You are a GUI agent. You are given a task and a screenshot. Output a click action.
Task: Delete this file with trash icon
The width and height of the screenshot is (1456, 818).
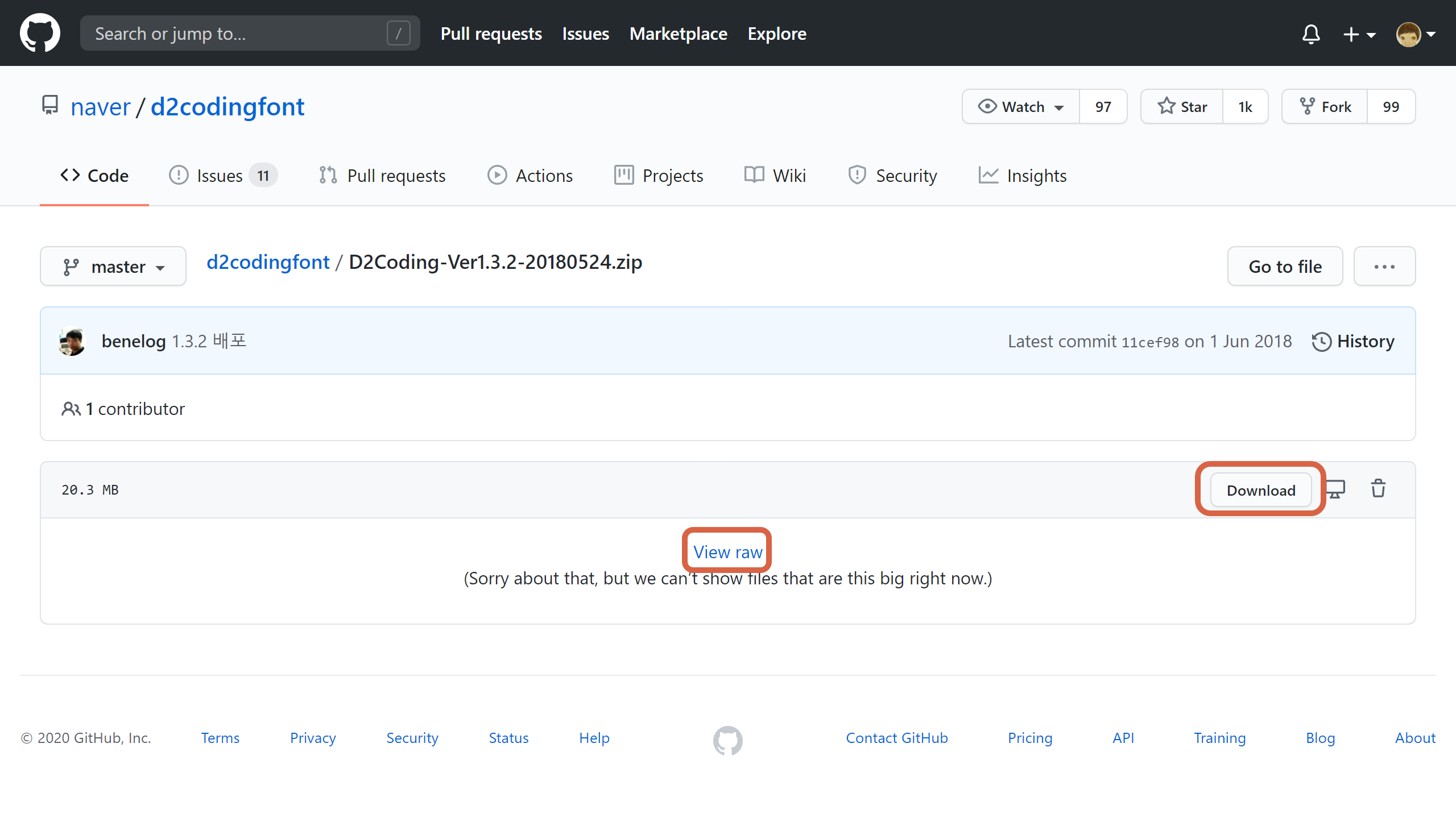[x=1378, y=489]
